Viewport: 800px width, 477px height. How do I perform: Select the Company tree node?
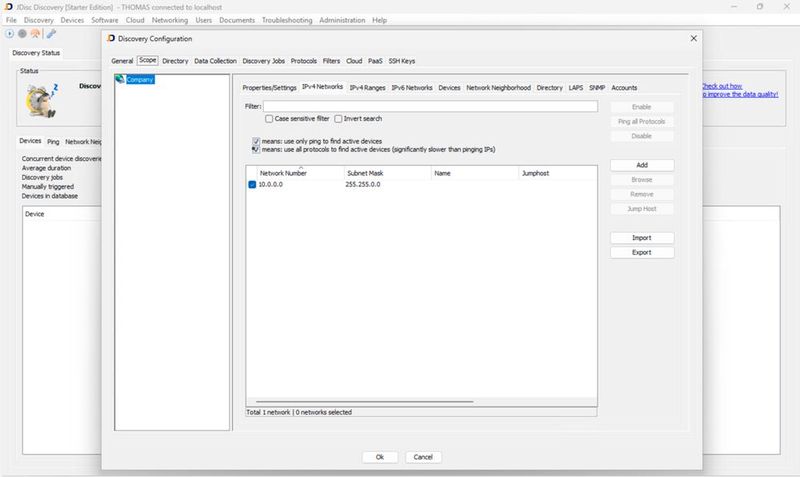click(140, 80)
